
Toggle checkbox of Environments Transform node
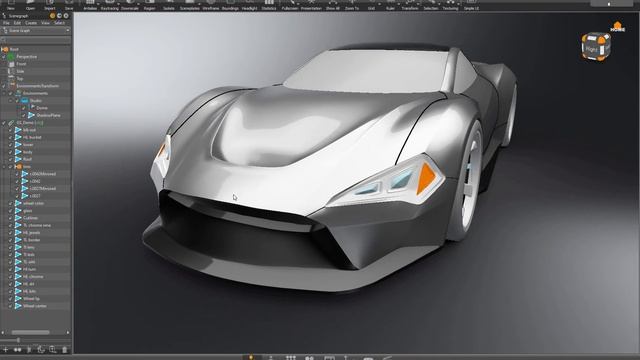click(4, 86)
